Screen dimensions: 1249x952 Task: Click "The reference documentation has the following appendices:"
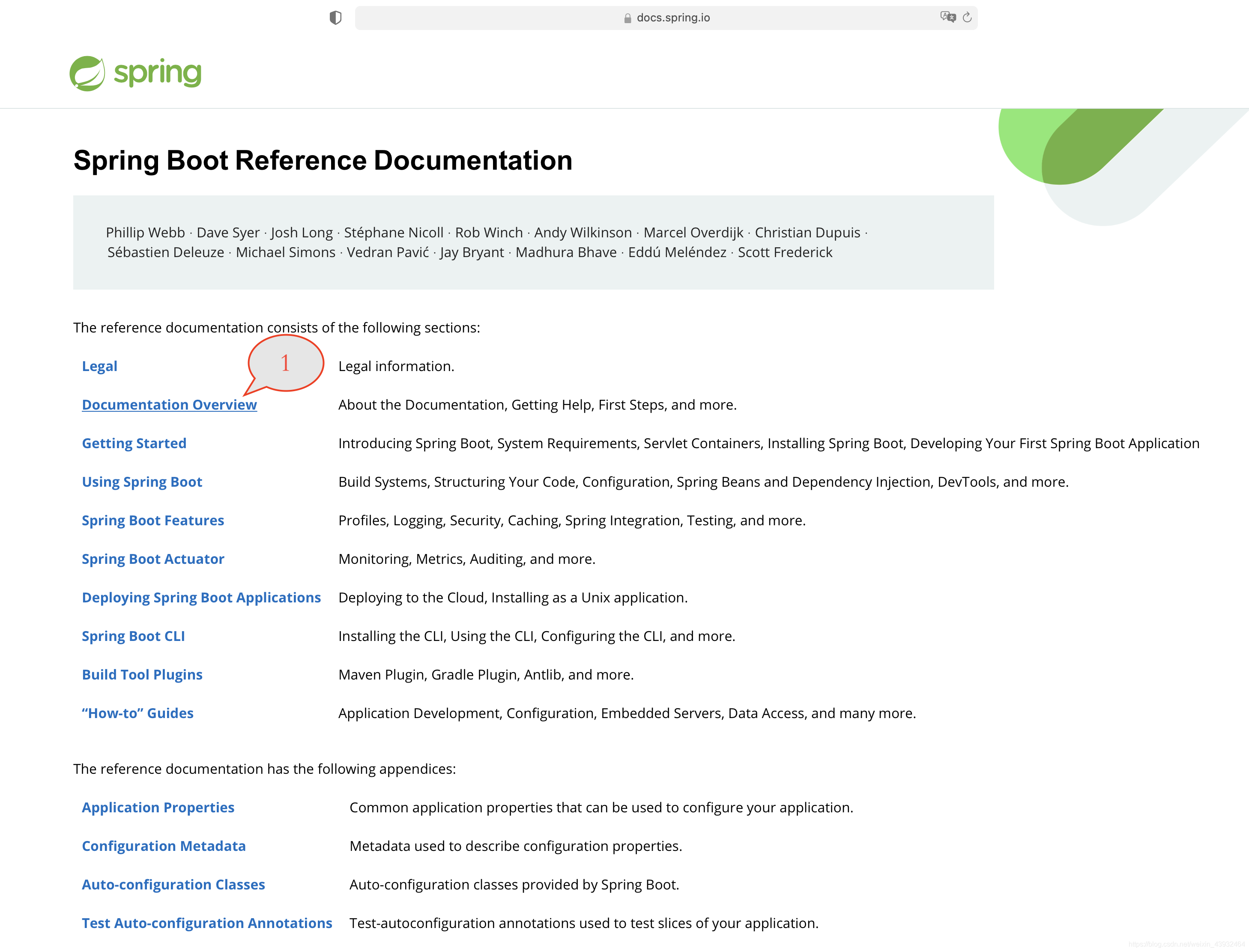coord(265,769)
